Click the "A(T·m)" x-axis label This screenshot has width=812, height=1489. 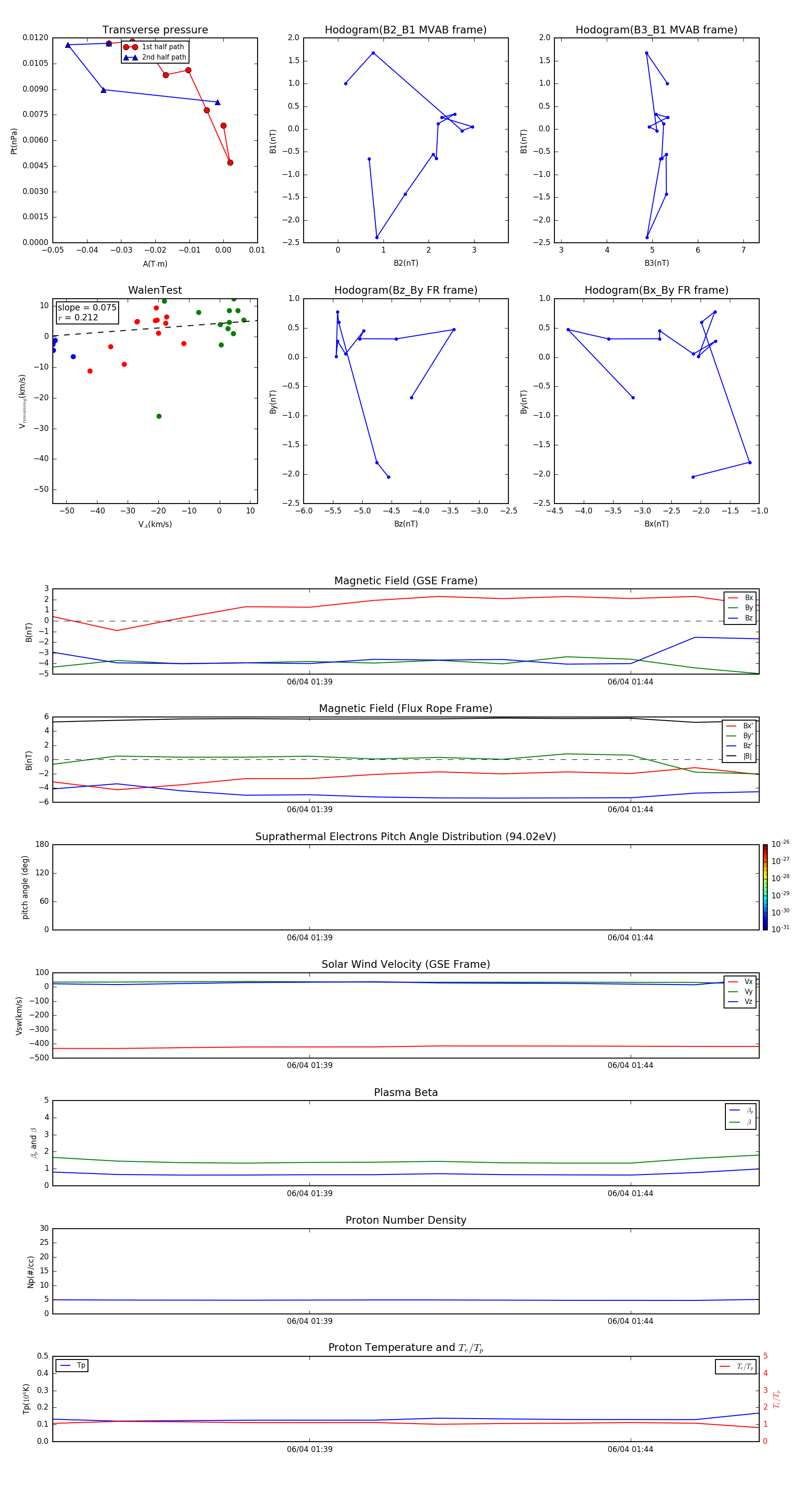pos(155,264)
